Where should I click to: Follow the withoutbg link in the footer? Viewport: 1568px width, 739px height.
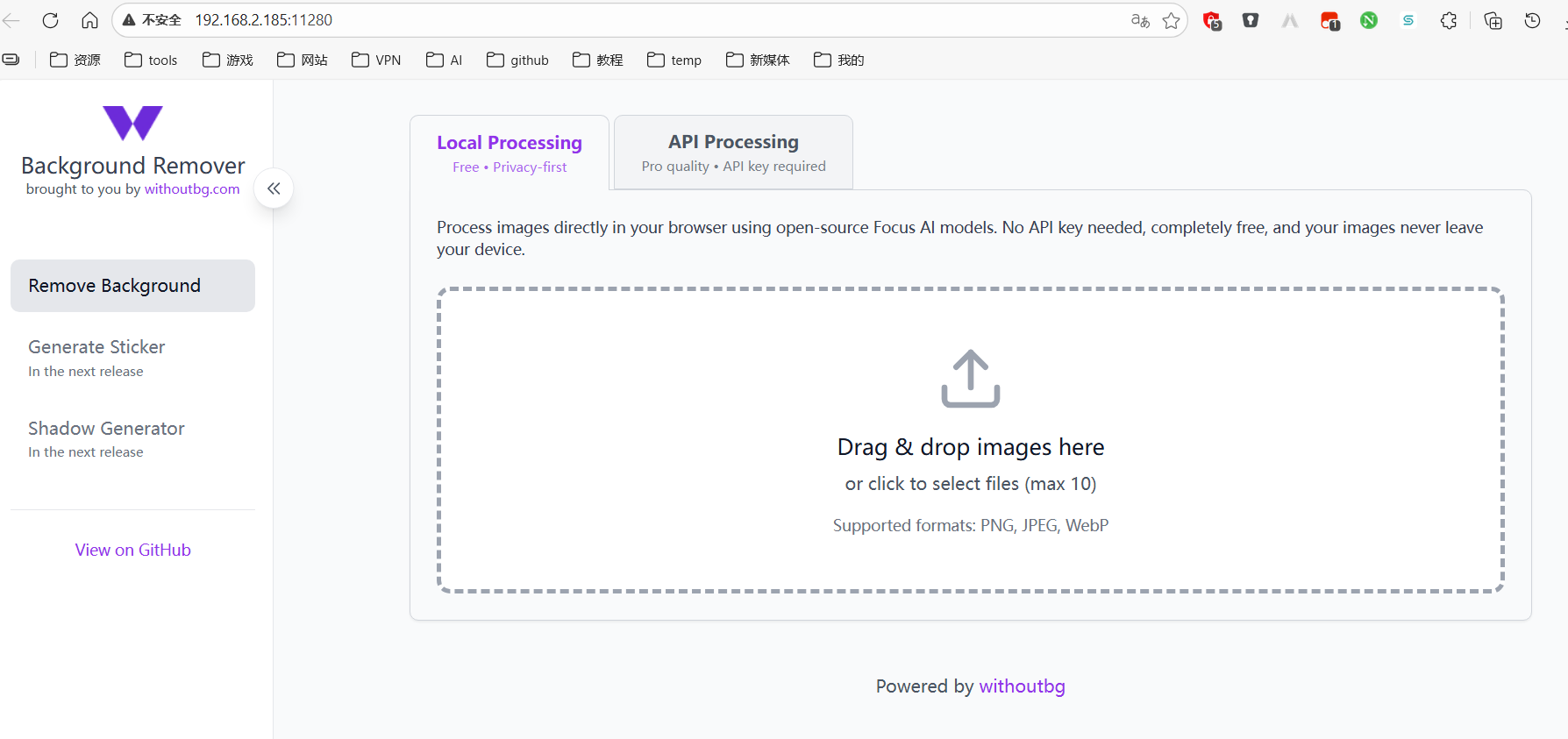click(1022, 686)
